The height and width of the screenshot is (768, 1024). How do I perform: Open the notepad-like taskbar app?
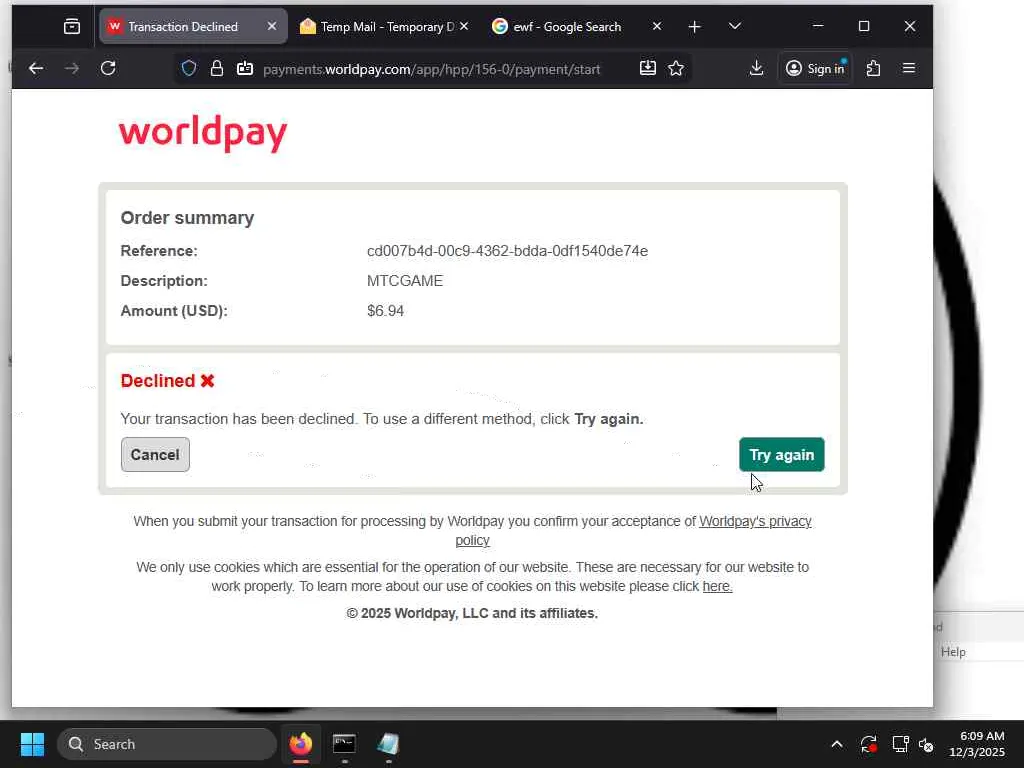click(388, 744)
